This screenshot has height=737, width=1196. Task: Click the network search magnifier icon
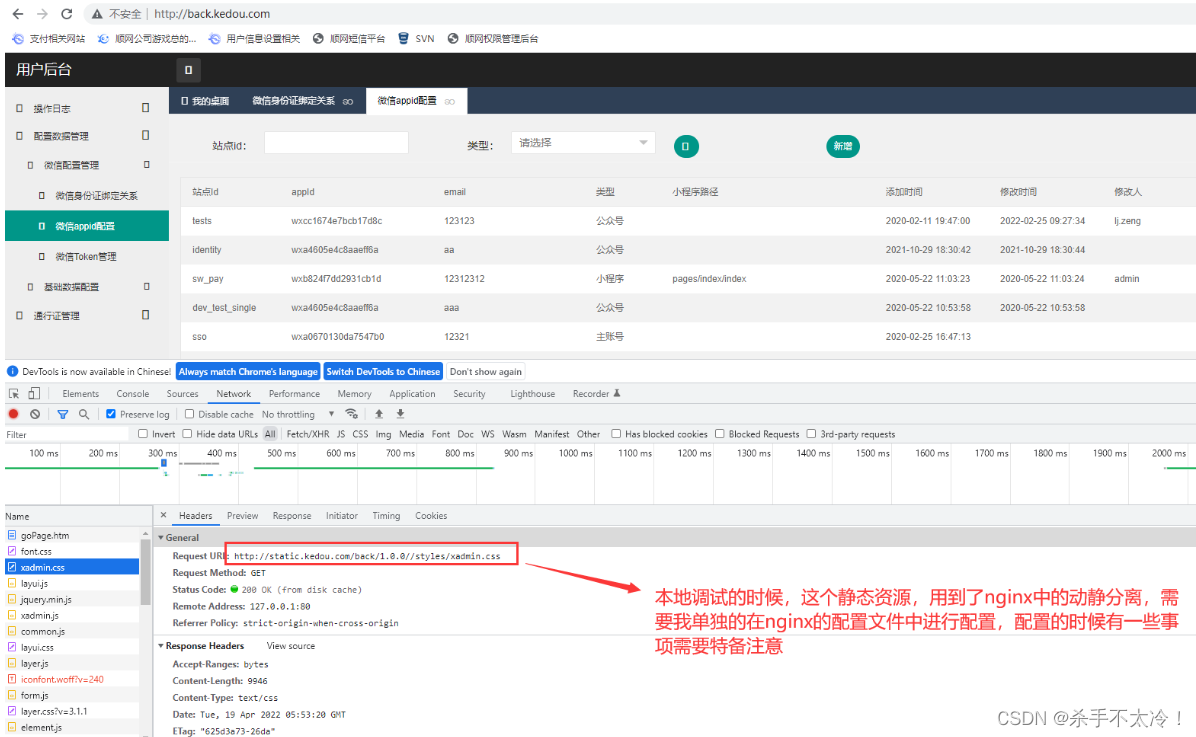coord(84,414)
